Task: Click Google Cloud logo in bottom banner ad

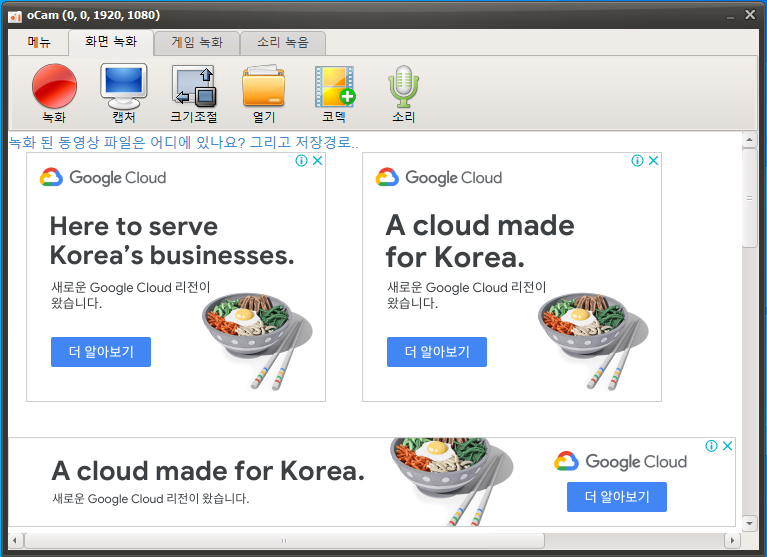Action: [620, 461]
